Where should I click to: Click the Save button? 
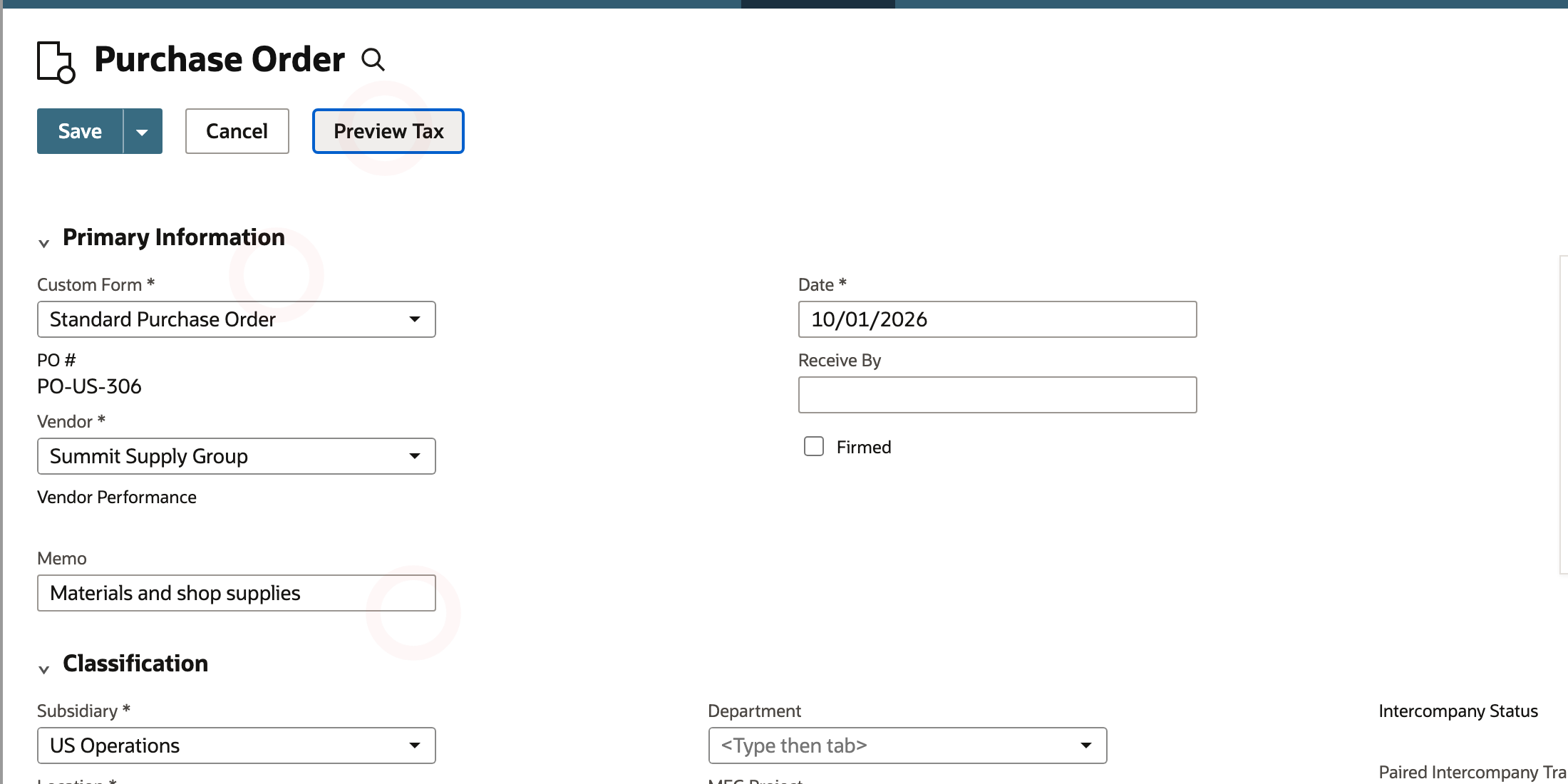tap(80, 131)
